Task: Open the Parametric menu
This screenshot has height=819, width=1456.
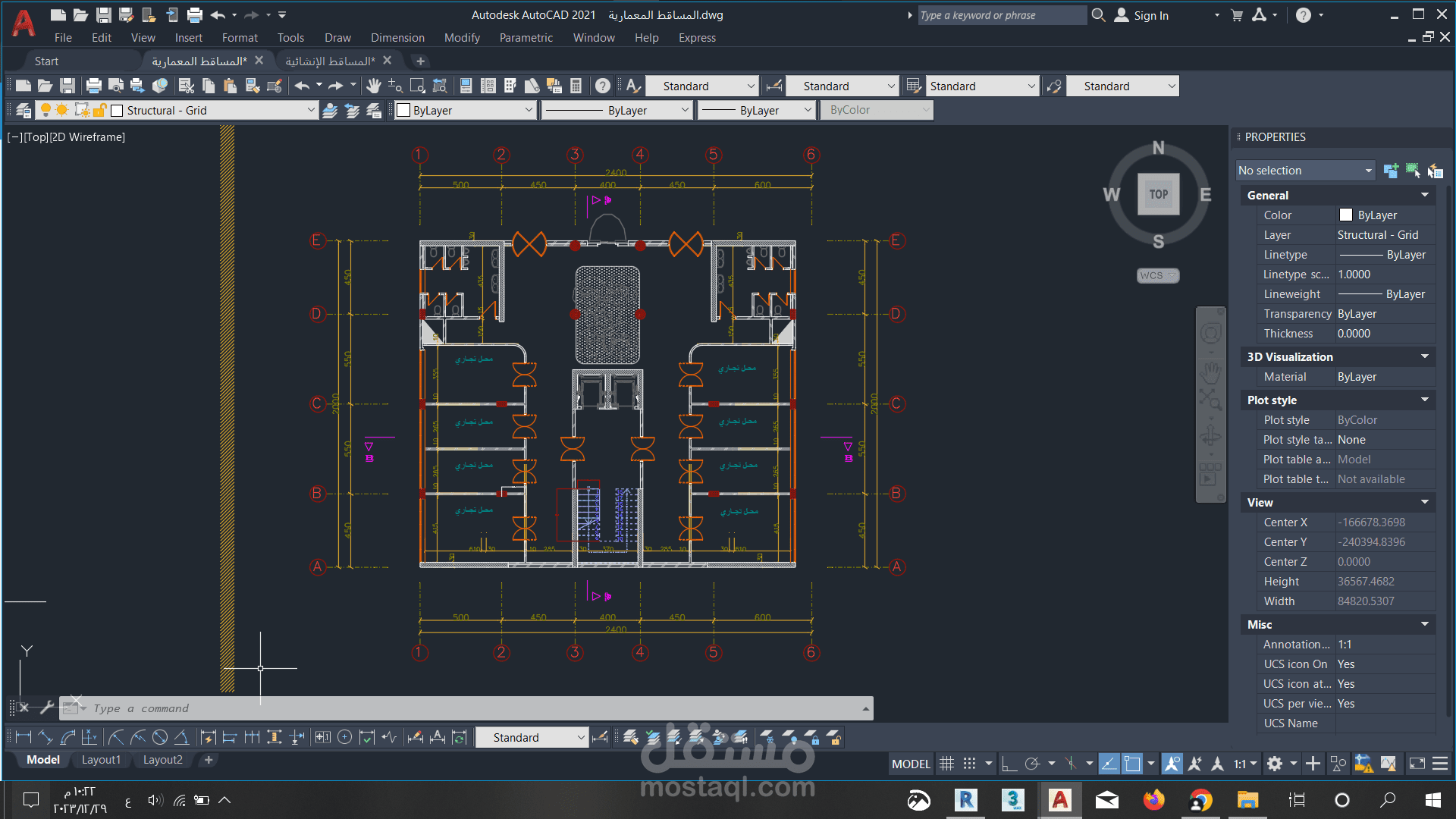Action: [x=526, y=38]
